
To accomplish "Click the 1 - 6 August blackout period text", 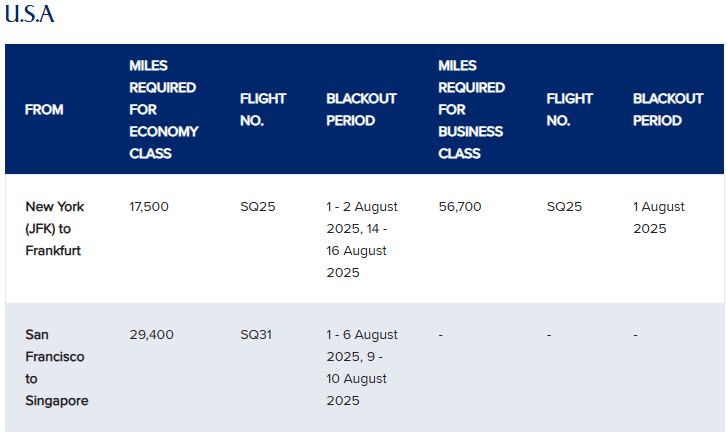I will [x=362, y=367].
